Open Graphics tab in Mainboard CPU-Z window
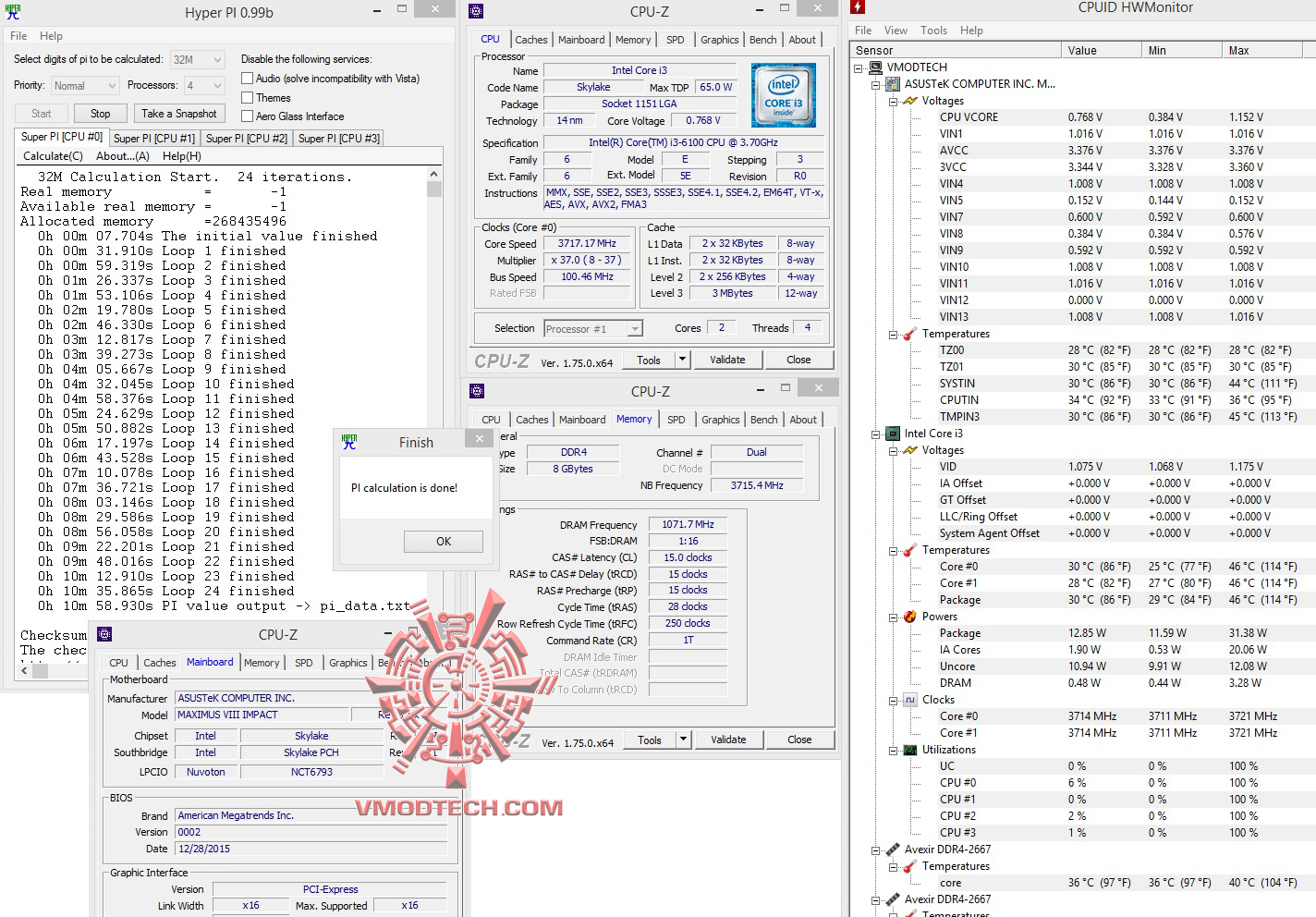This screenshot has height=917, width=1316. [x=347, y=663]
